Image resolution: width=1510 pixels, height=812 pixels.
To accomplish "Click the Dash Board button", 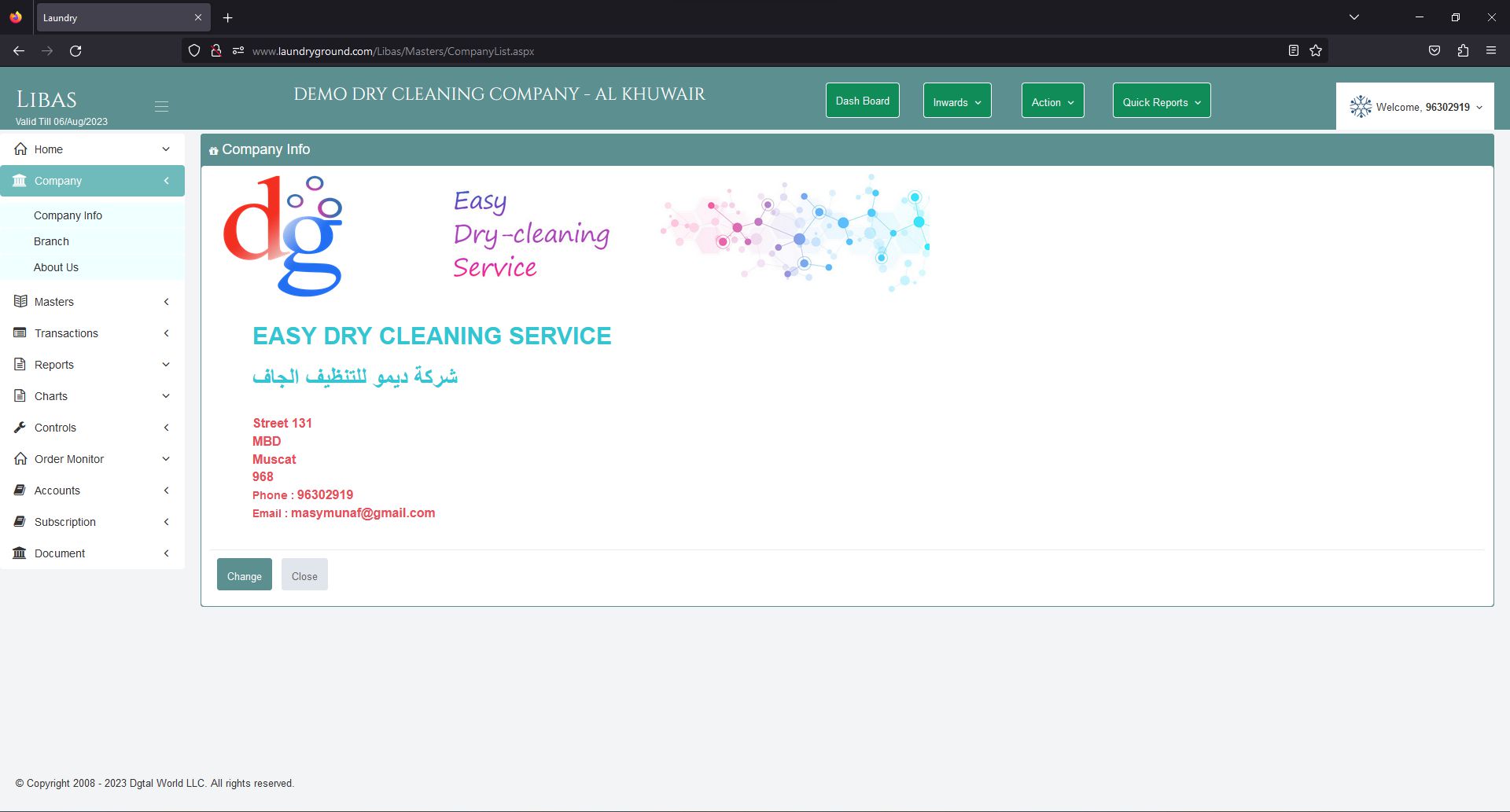I will [863, 101].
